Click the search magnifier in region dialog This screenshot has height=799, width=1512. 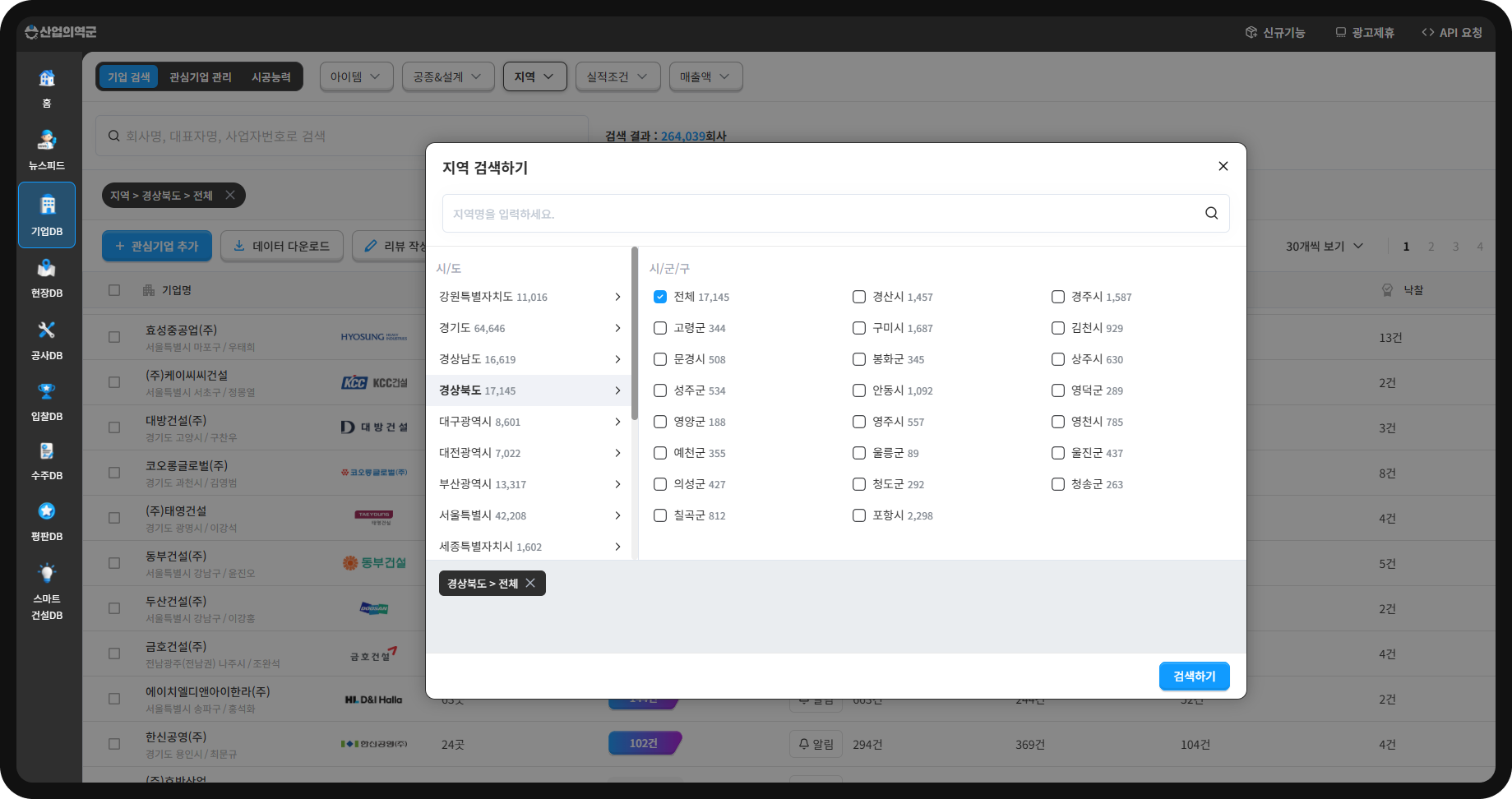1211,213
